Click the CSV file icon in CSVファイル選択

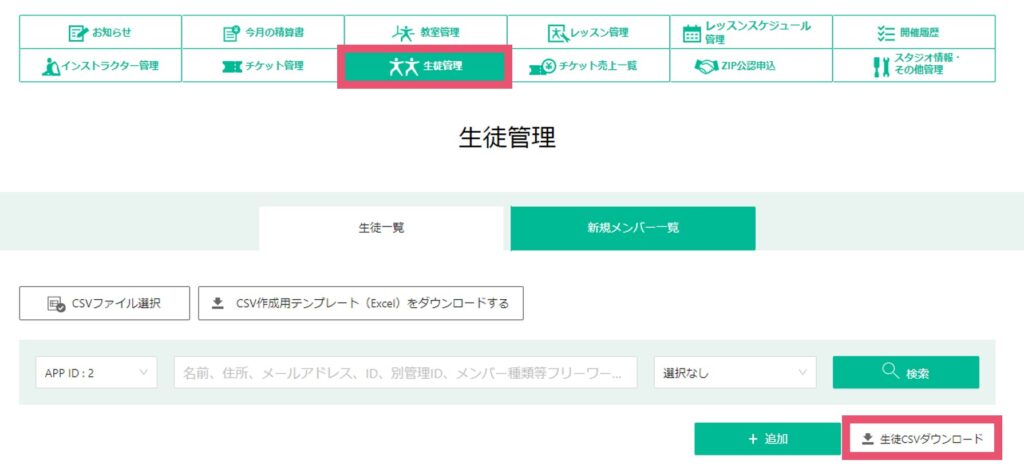click(x=57, y=304)
